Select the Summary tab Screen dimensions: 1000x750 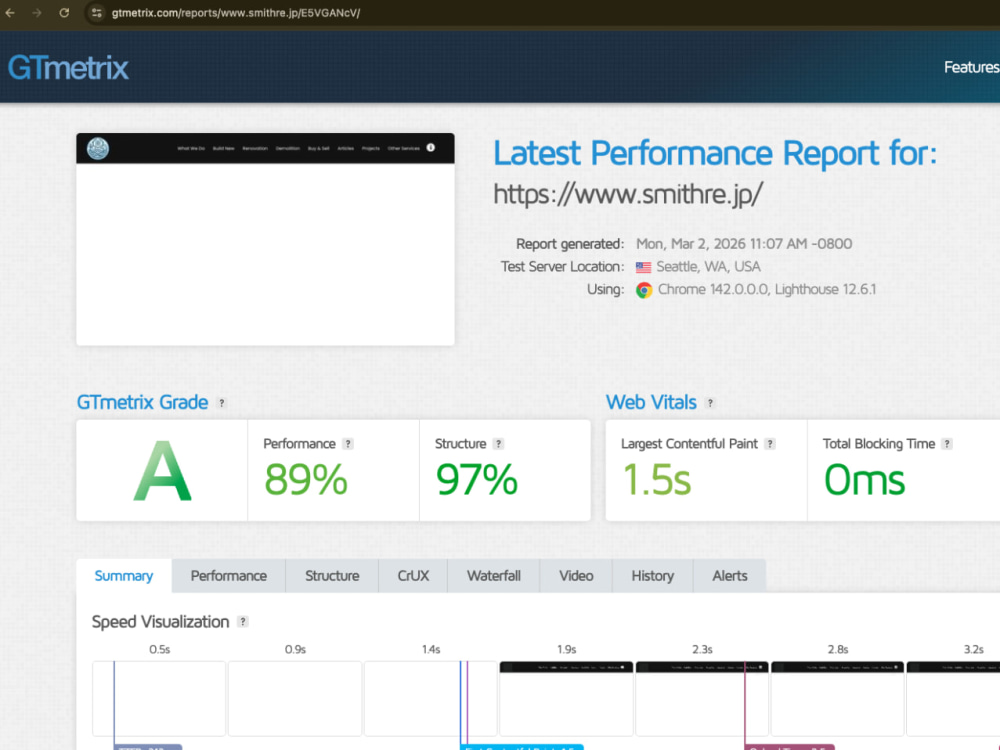pyautogui.click(x=124, y=576)
